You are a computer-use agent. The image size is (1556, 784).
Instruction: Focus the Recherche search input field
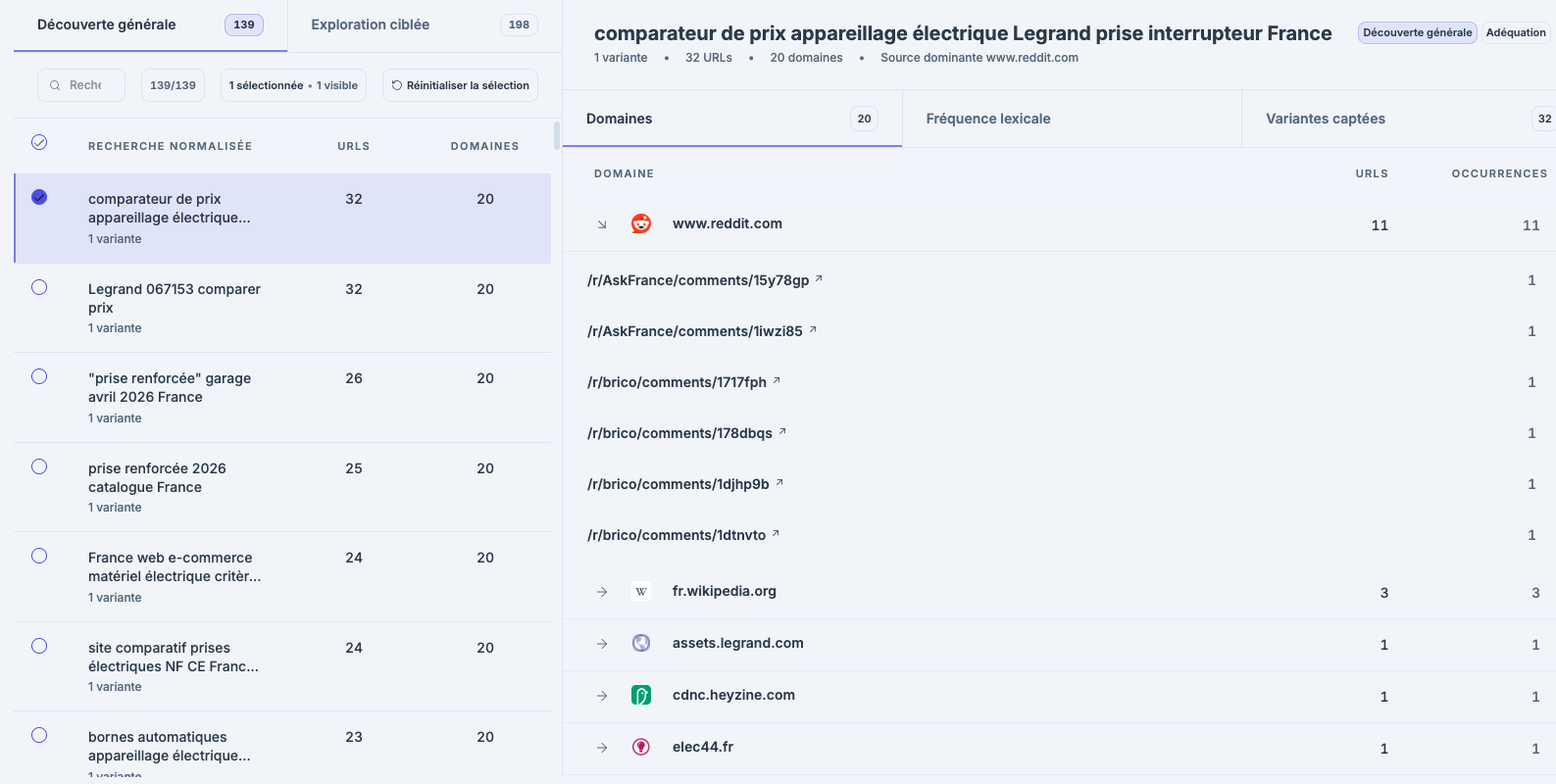point(81,85)
